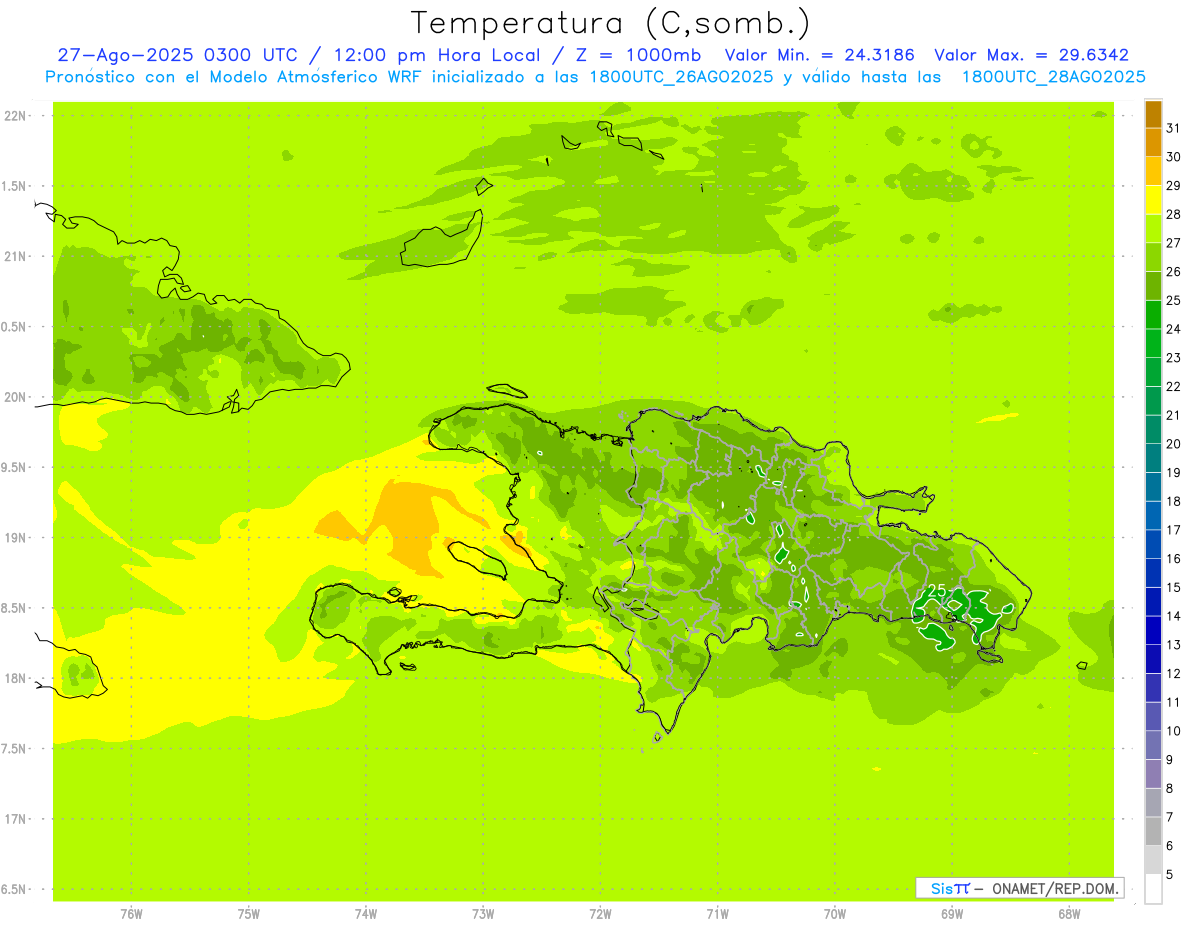Image resolution: width=1200 pixels, height=927 pixels.
Task: Click the blue swatch between 16 and 17
Action: point(1153,544)
